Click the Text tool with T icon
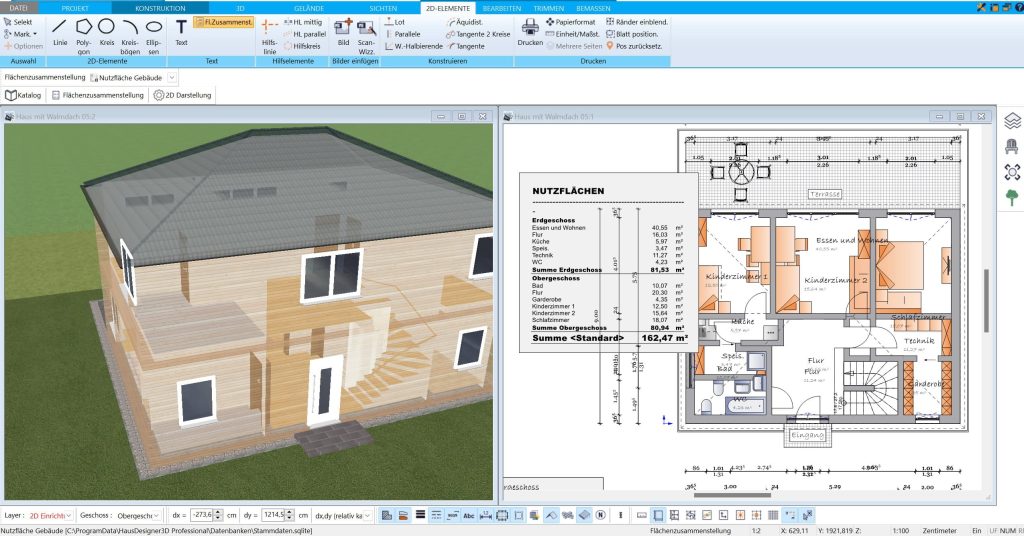The image size is (1024, 536). click(182, 34)
